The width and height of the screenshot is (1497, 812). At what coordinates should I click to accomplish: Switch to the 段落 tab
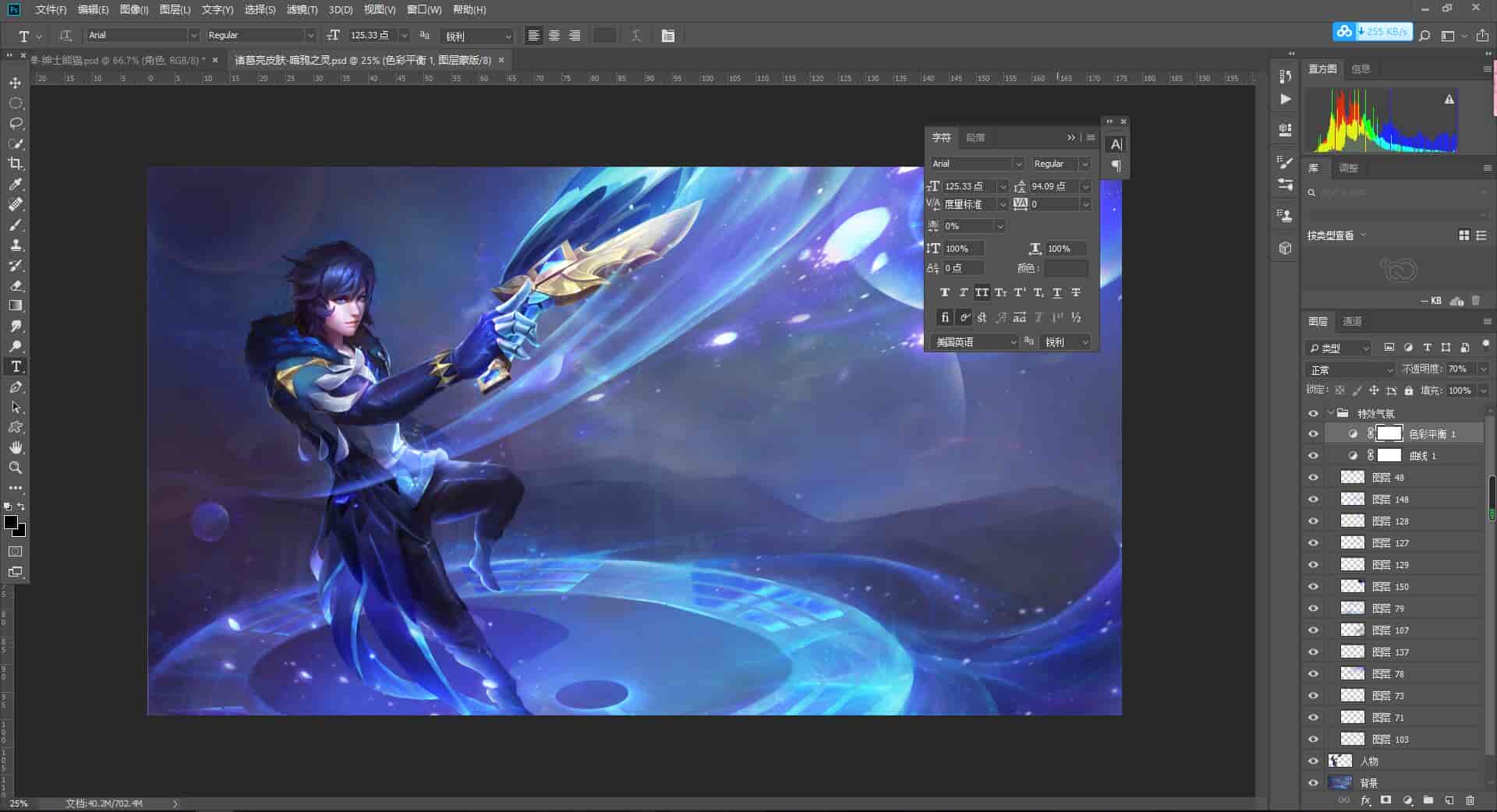(975, 138)
